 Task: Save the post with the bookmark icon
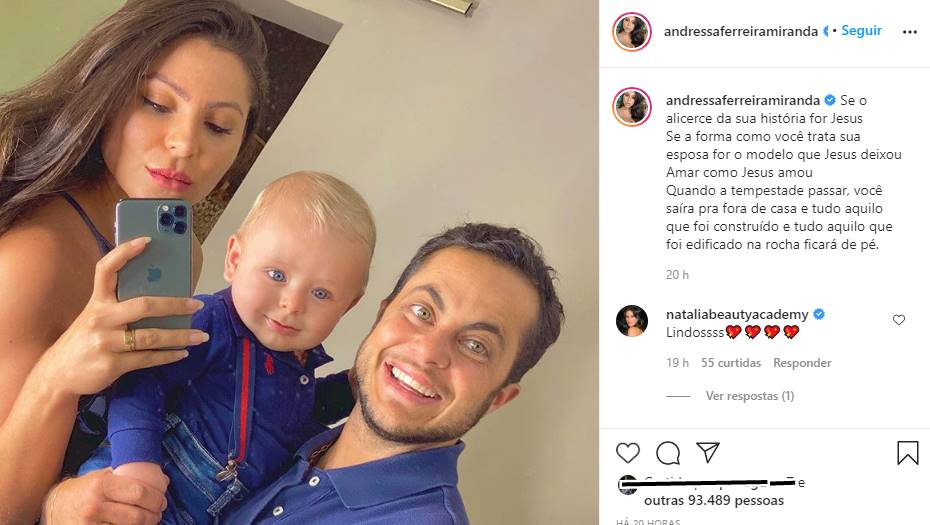click(x=907, y=453)
